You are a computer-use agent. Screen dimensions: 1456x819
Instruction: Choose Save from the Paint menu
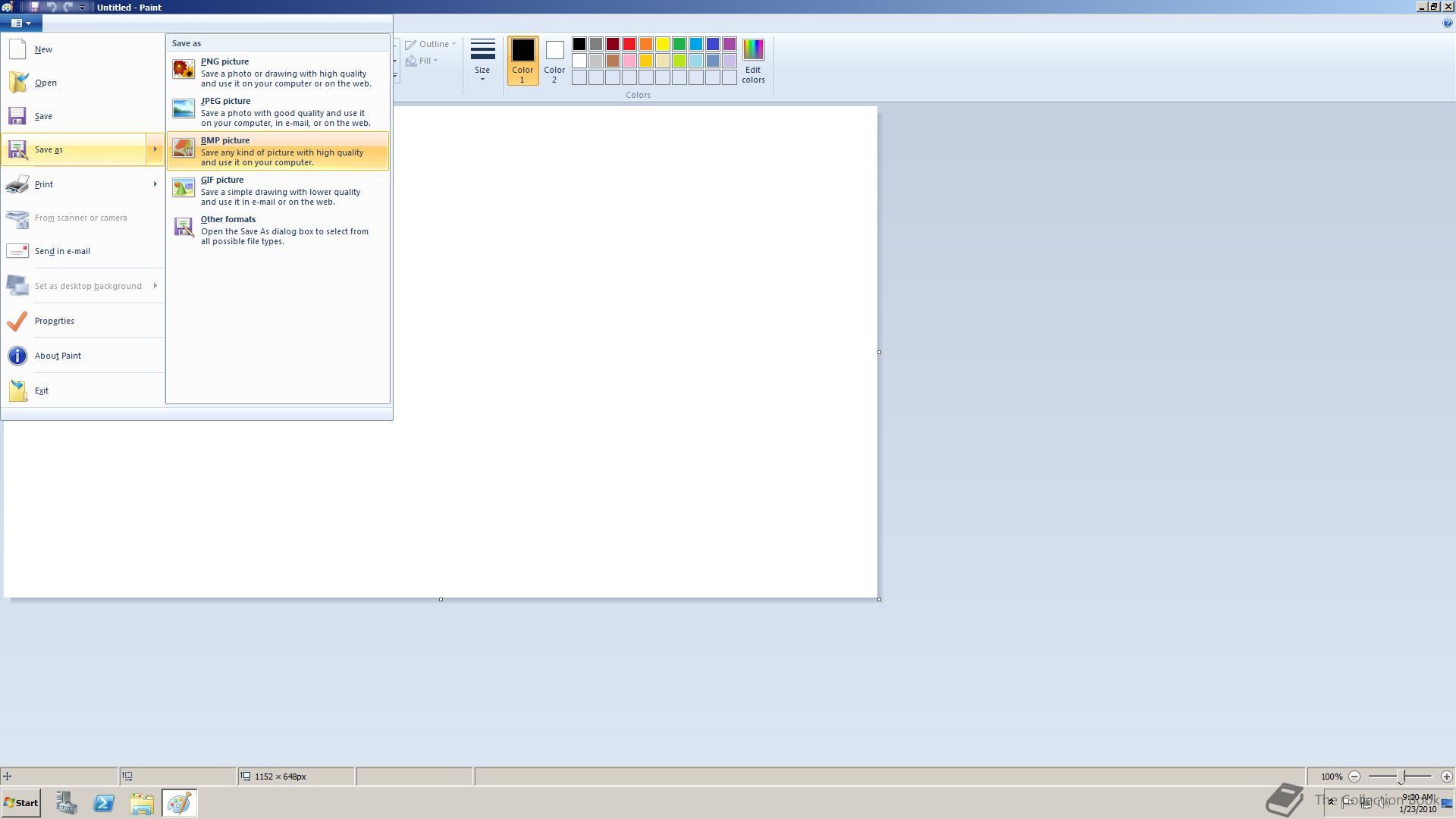coord(83,116)
